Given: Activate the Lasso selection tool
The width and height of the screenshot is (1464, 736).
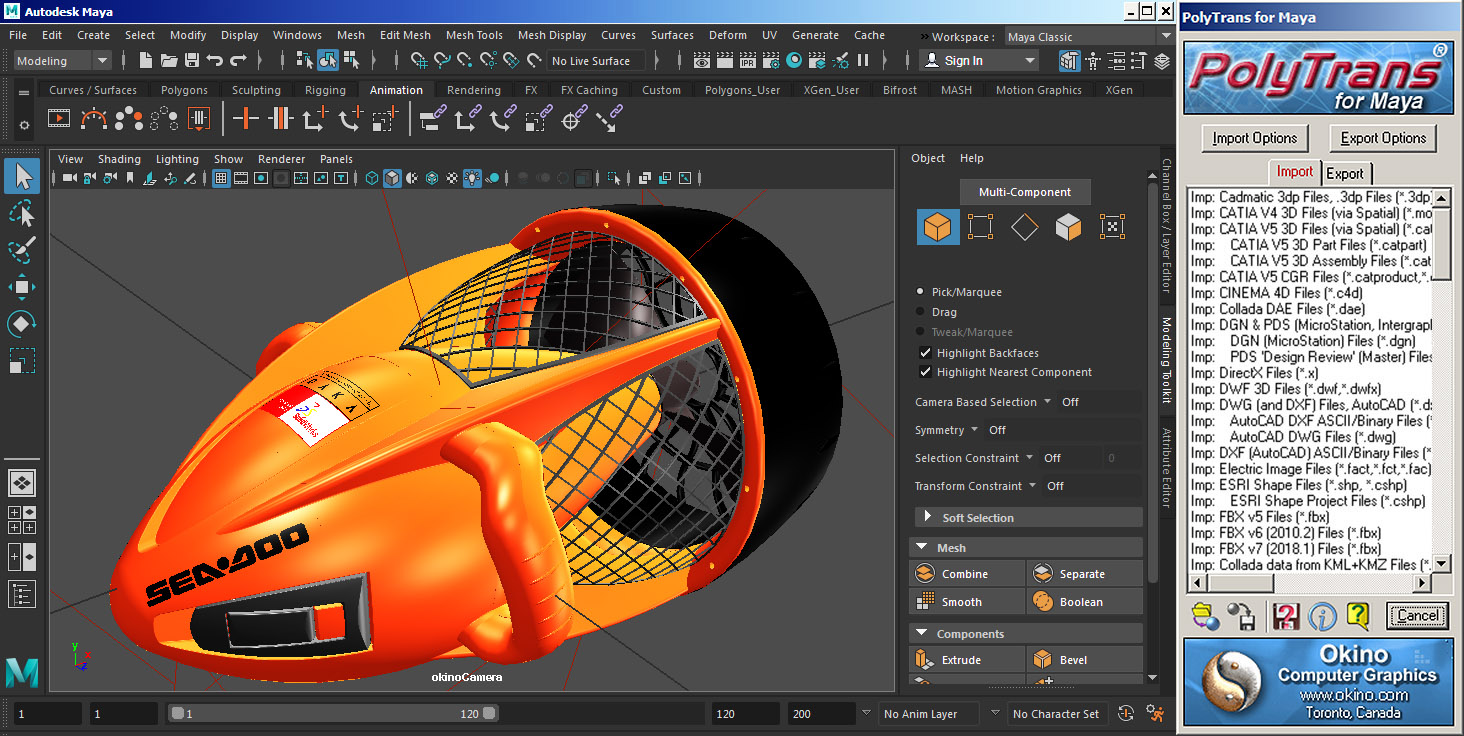Looking at the screenshot, I should point(22,213).
